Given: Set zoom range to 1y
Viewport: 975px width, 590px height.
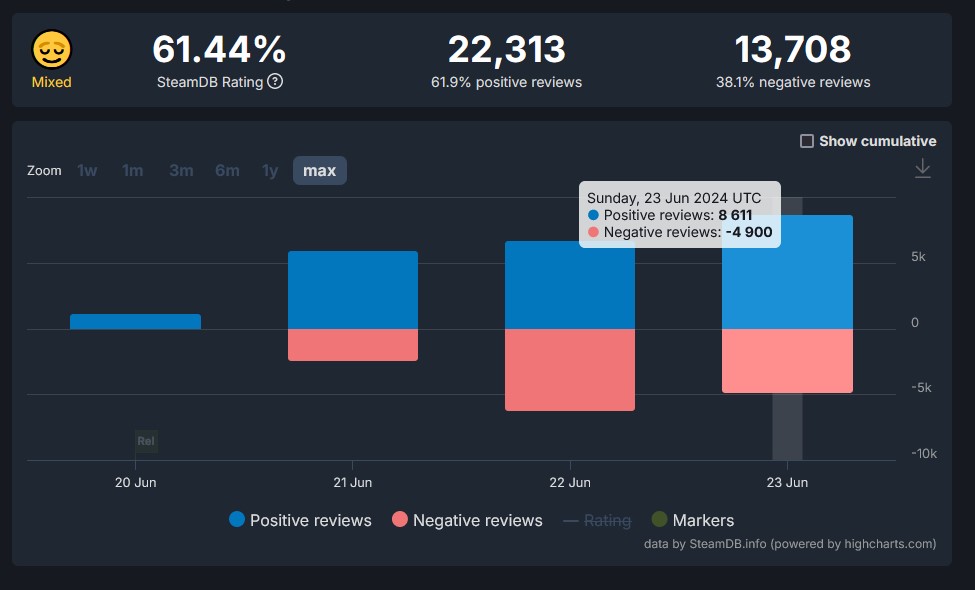Looking at the screenshot, I should [x=270, y=171].
